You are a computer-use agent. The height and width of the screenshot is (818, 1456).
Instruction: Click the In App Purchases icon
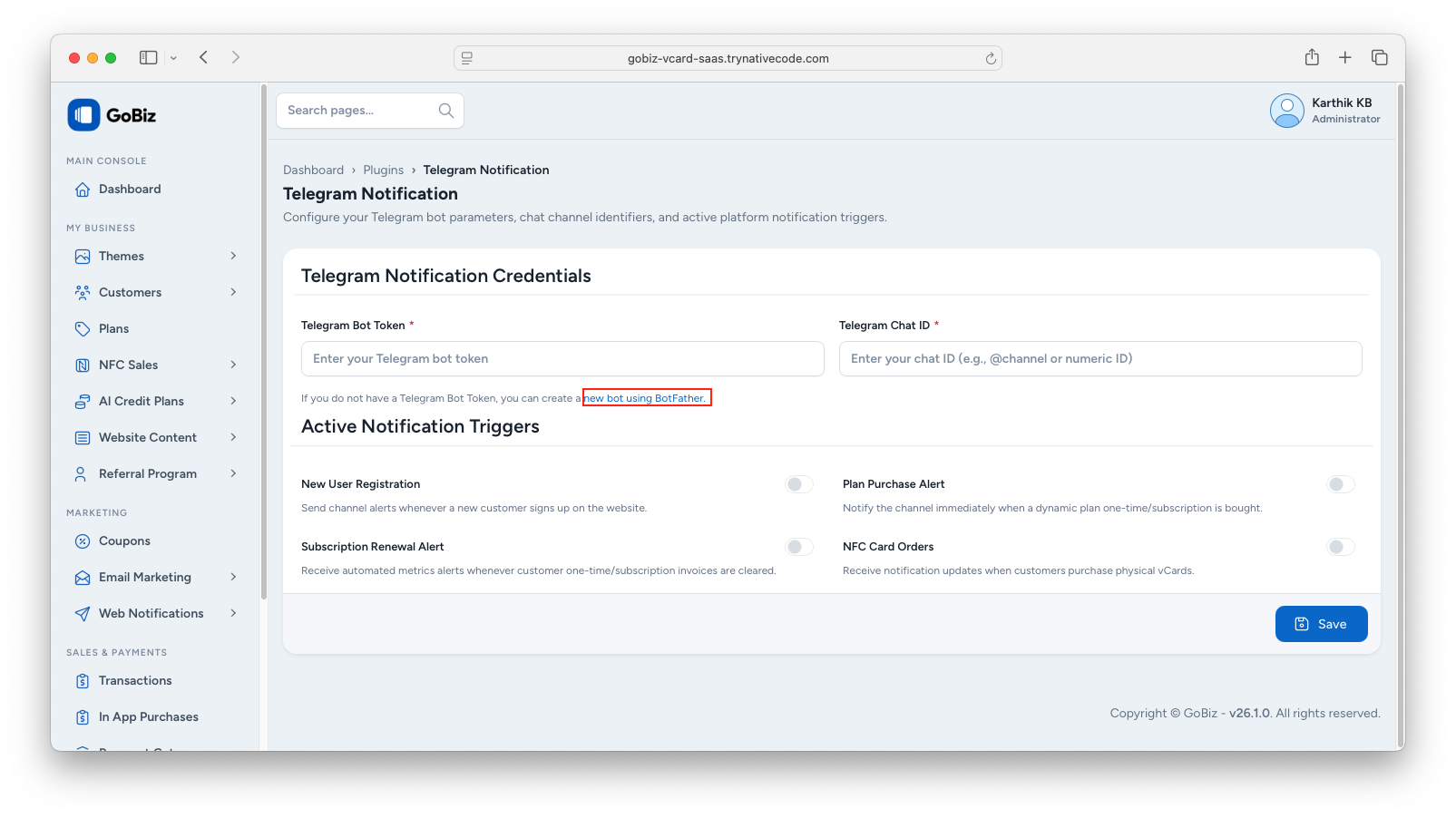(x=83, y=717)
